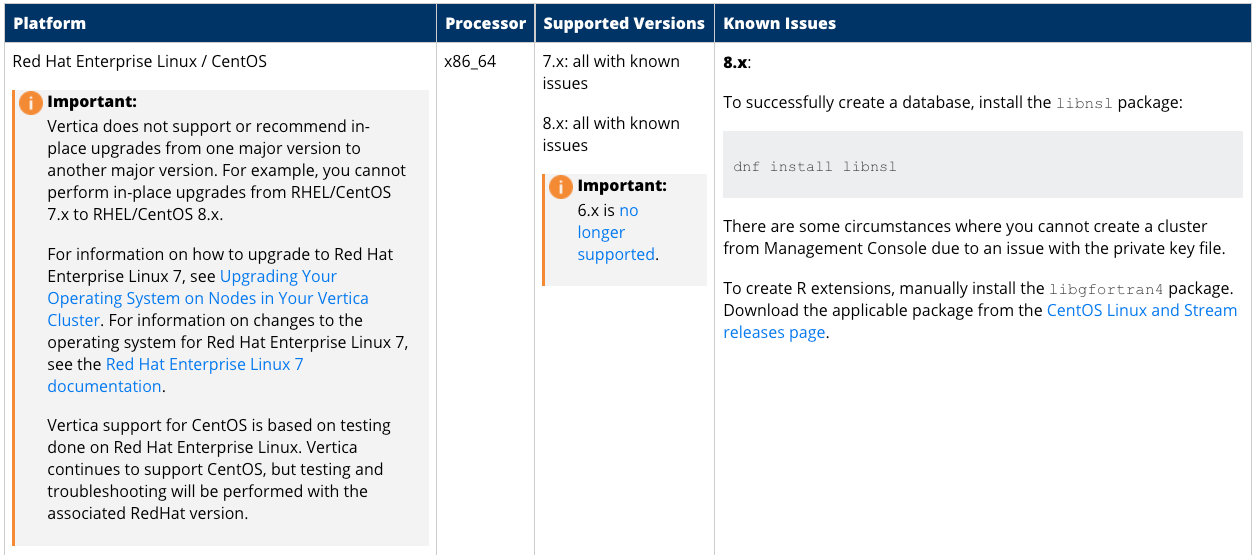Open 'Upgrading Your Operating System on Nodes' link

(x=208, y=298)
